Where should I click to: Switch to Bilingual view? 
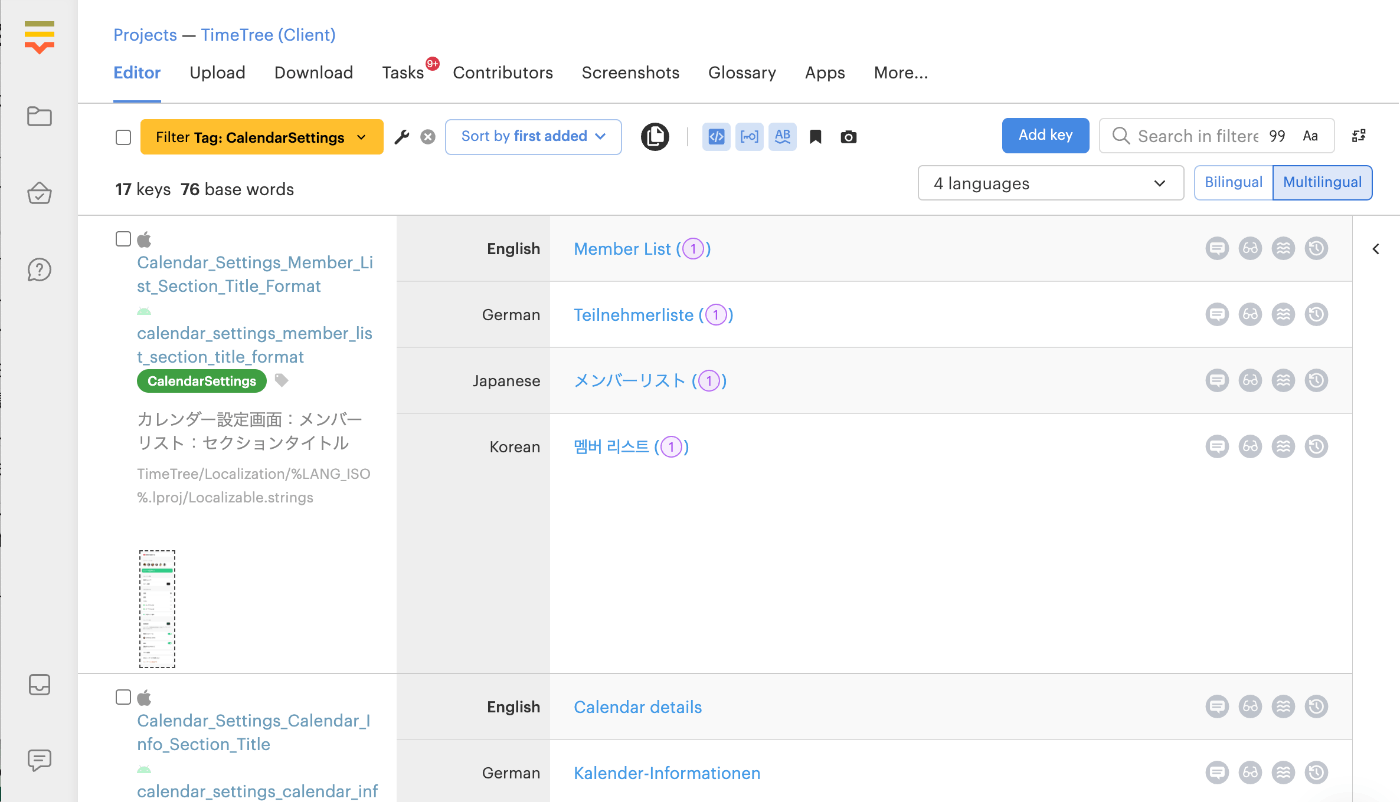coord(1233,183)
